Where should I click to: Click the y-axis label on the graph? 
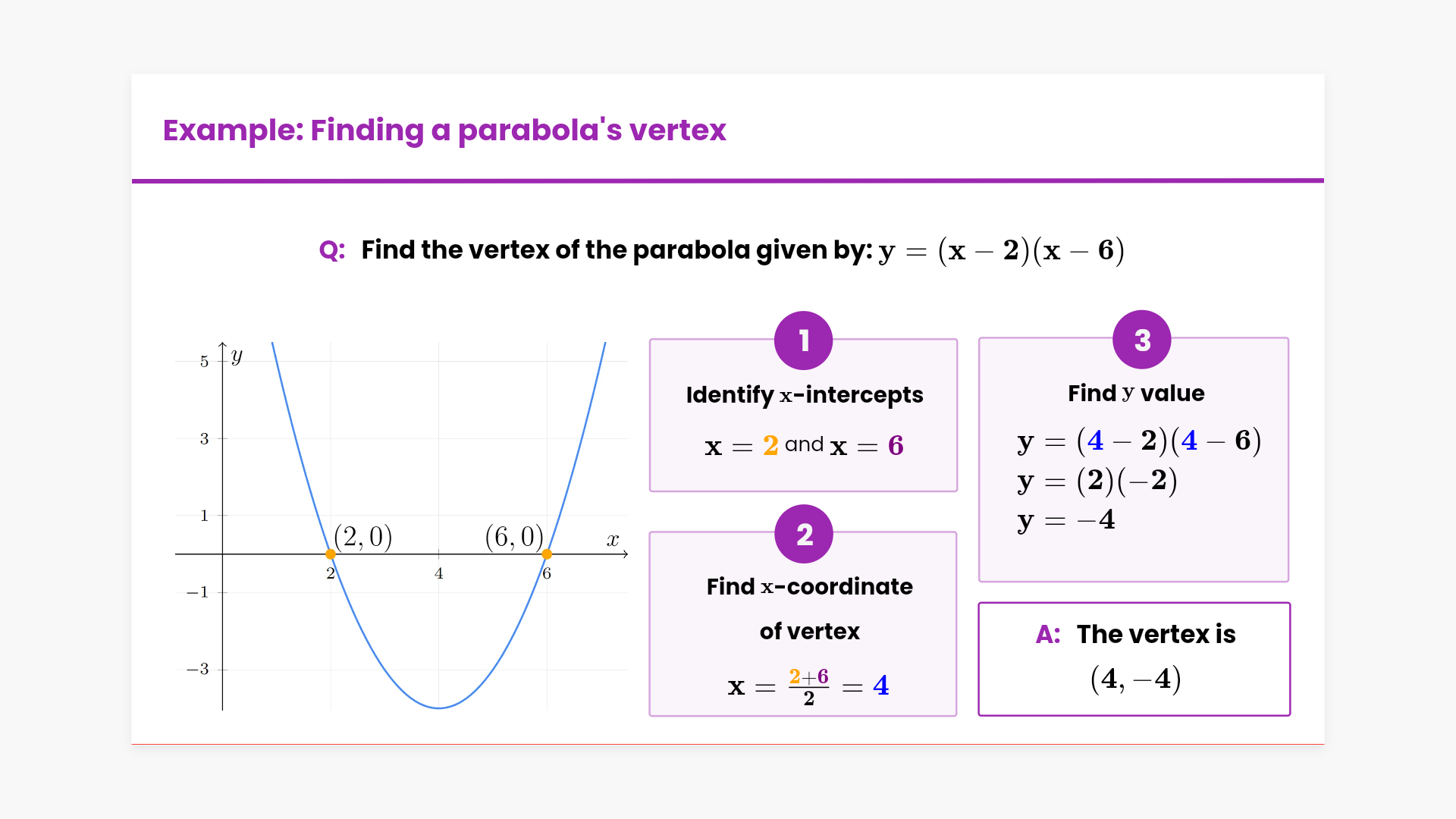237,356
